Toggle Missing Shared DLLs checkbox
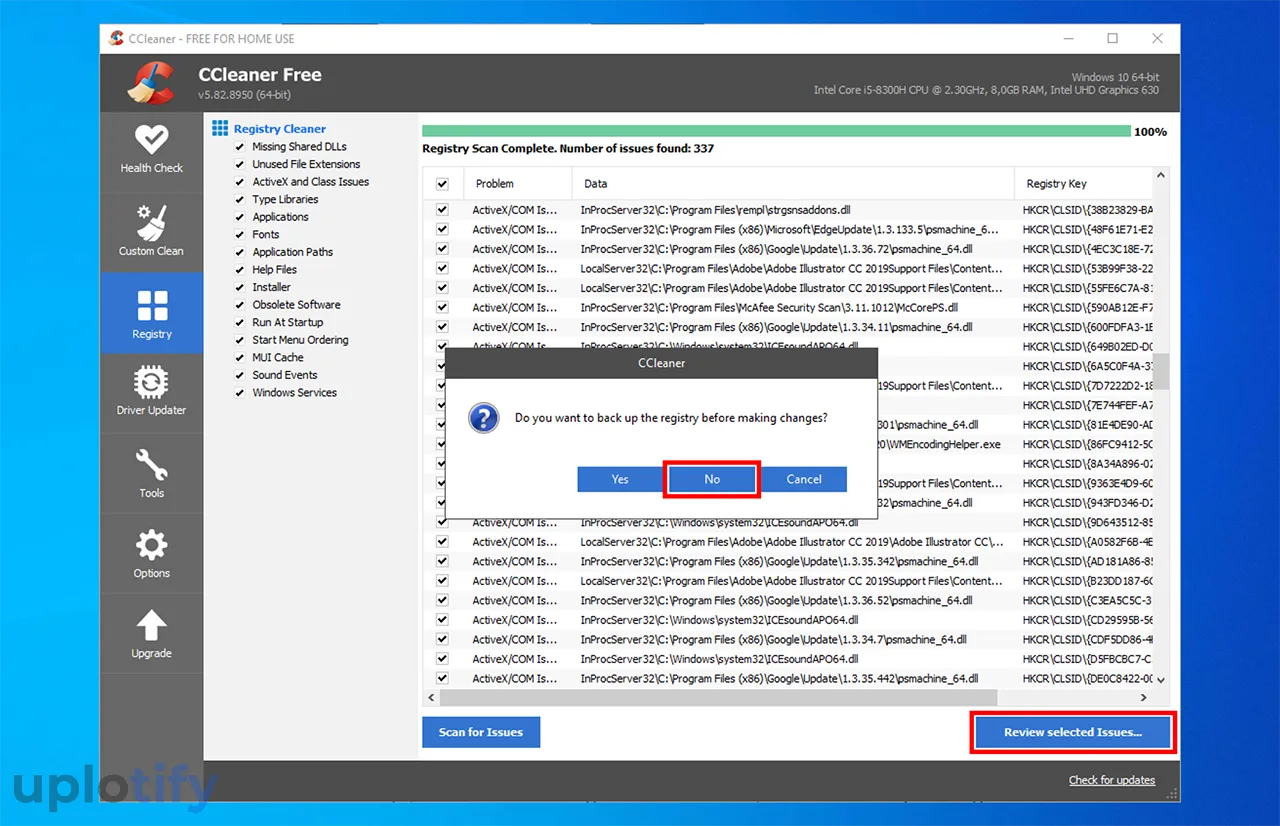Viewport: 1280px width, 826px height. [x=240, y=147]
